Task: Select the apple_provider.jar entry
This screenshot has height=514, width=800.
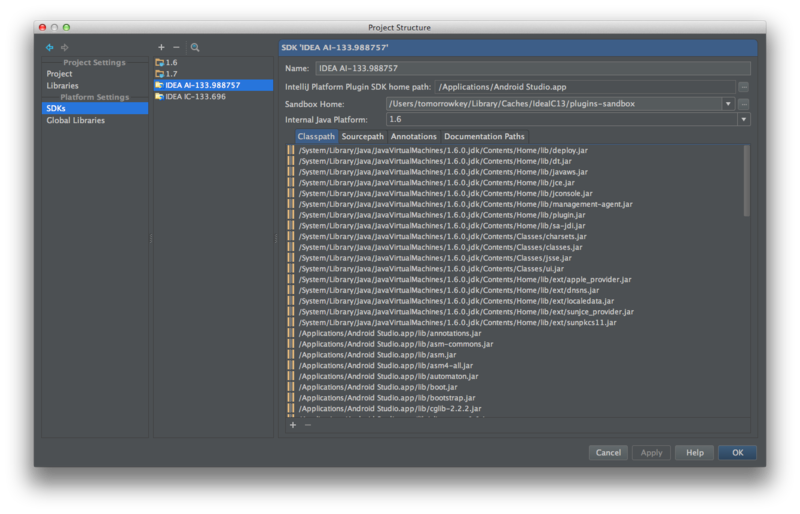Action: click(514, 280)
